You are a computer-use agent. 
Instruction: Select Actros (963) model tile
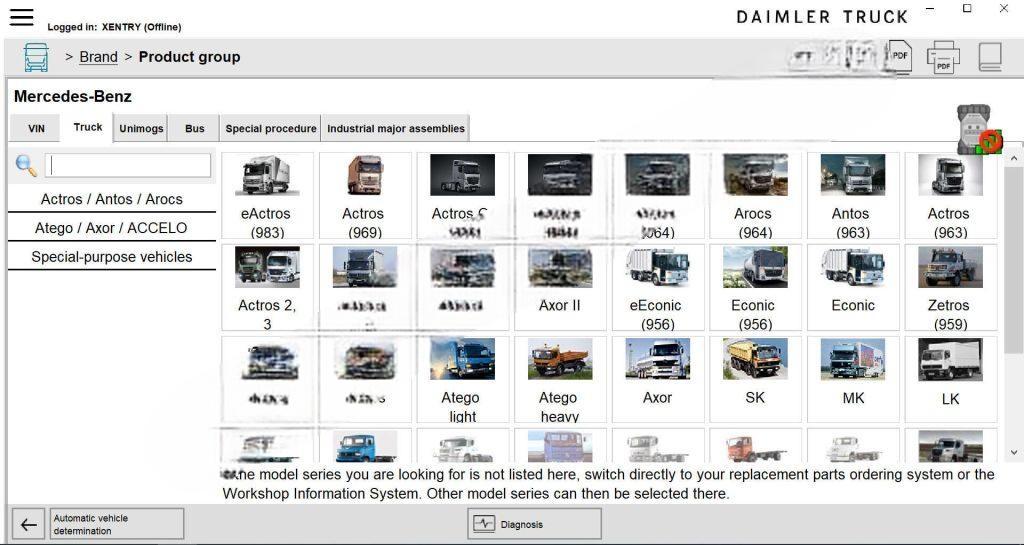950,195
